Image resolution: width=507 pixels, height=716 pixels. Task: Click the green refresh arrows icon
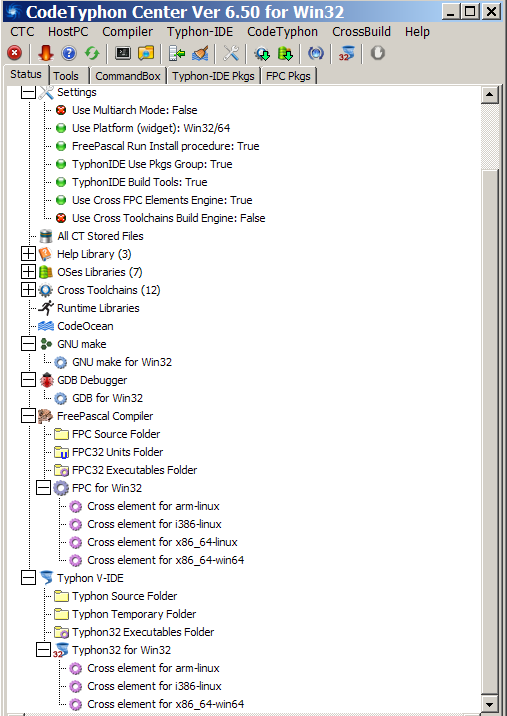[x=92, y=53]
